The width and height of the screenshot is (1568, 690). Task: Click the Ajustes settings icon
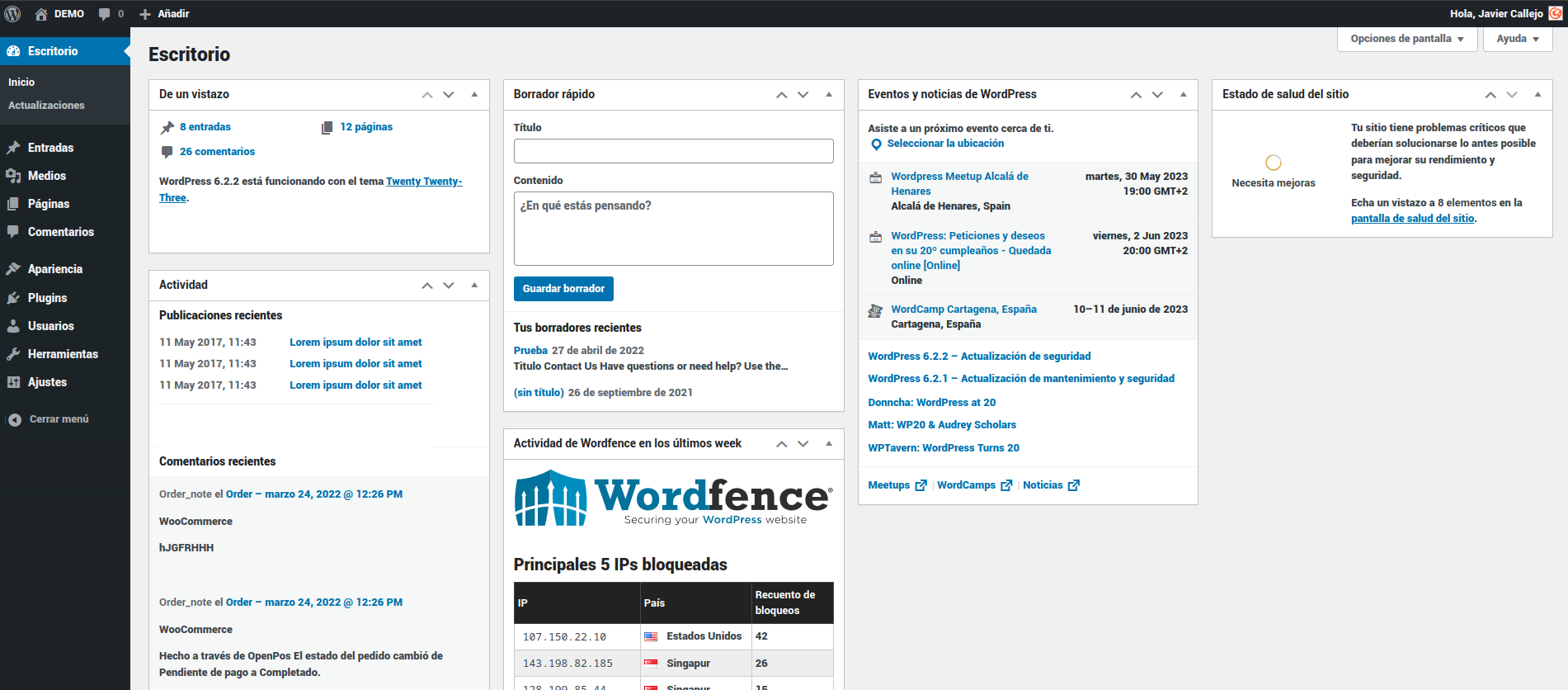tap(13, 382)
